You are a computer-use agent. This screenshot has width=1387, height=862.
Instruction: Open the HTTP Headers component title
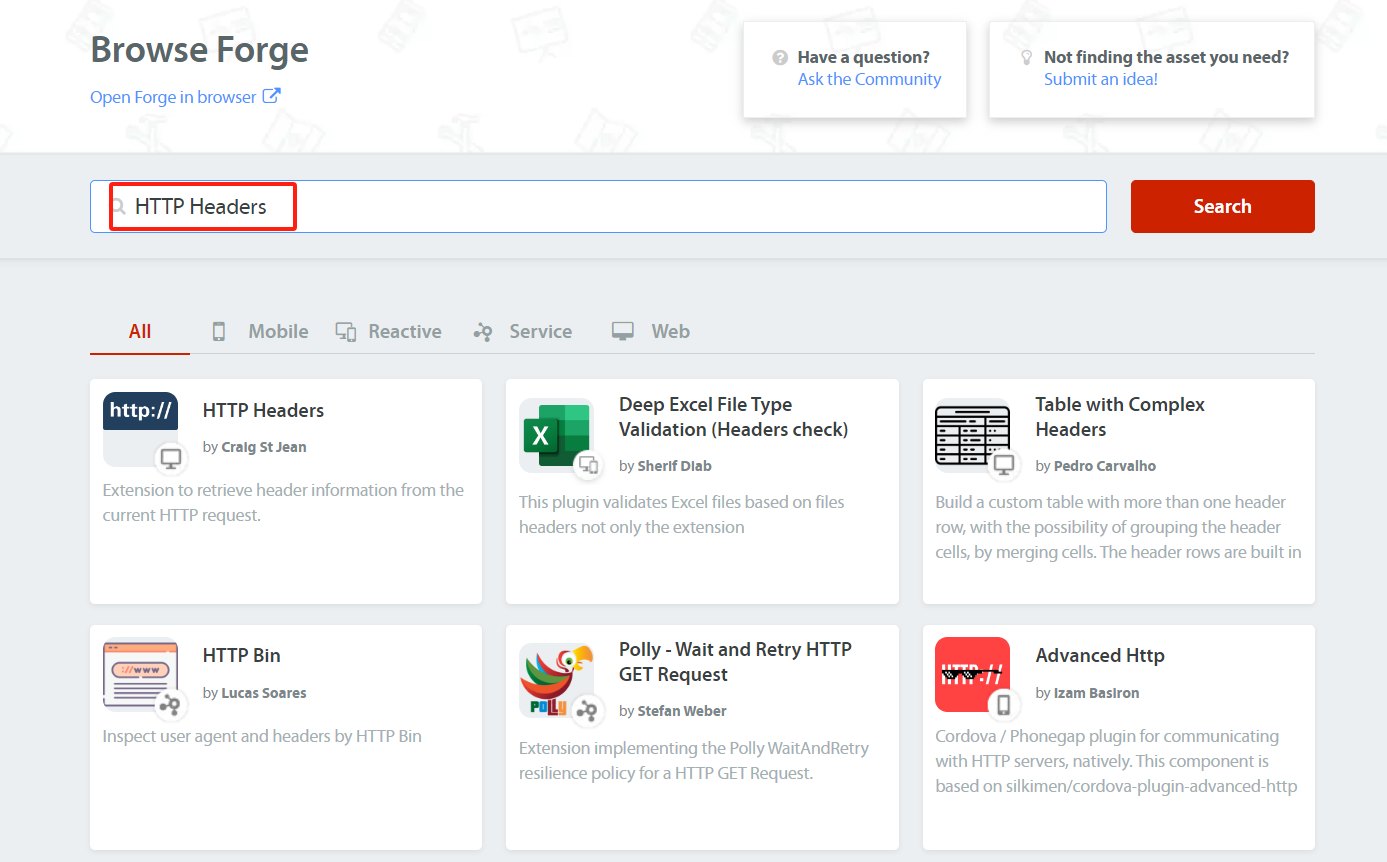(x=263, y=410)
